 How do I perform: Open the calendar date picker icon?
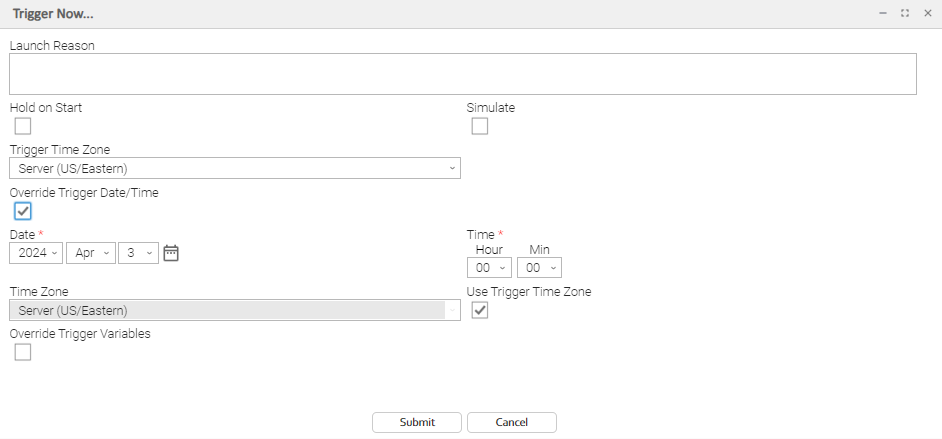point(171,253)
